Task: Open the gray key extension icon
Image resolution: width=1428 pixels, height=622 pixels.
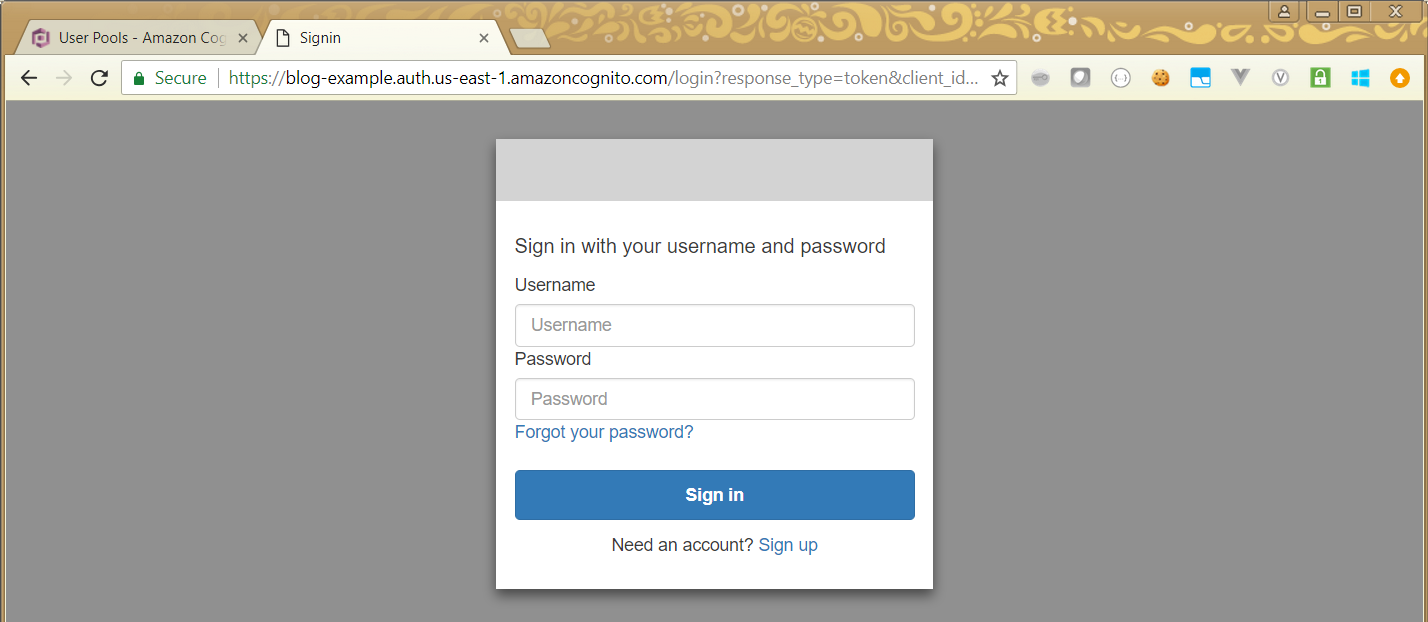Action: click(1040, 78)
